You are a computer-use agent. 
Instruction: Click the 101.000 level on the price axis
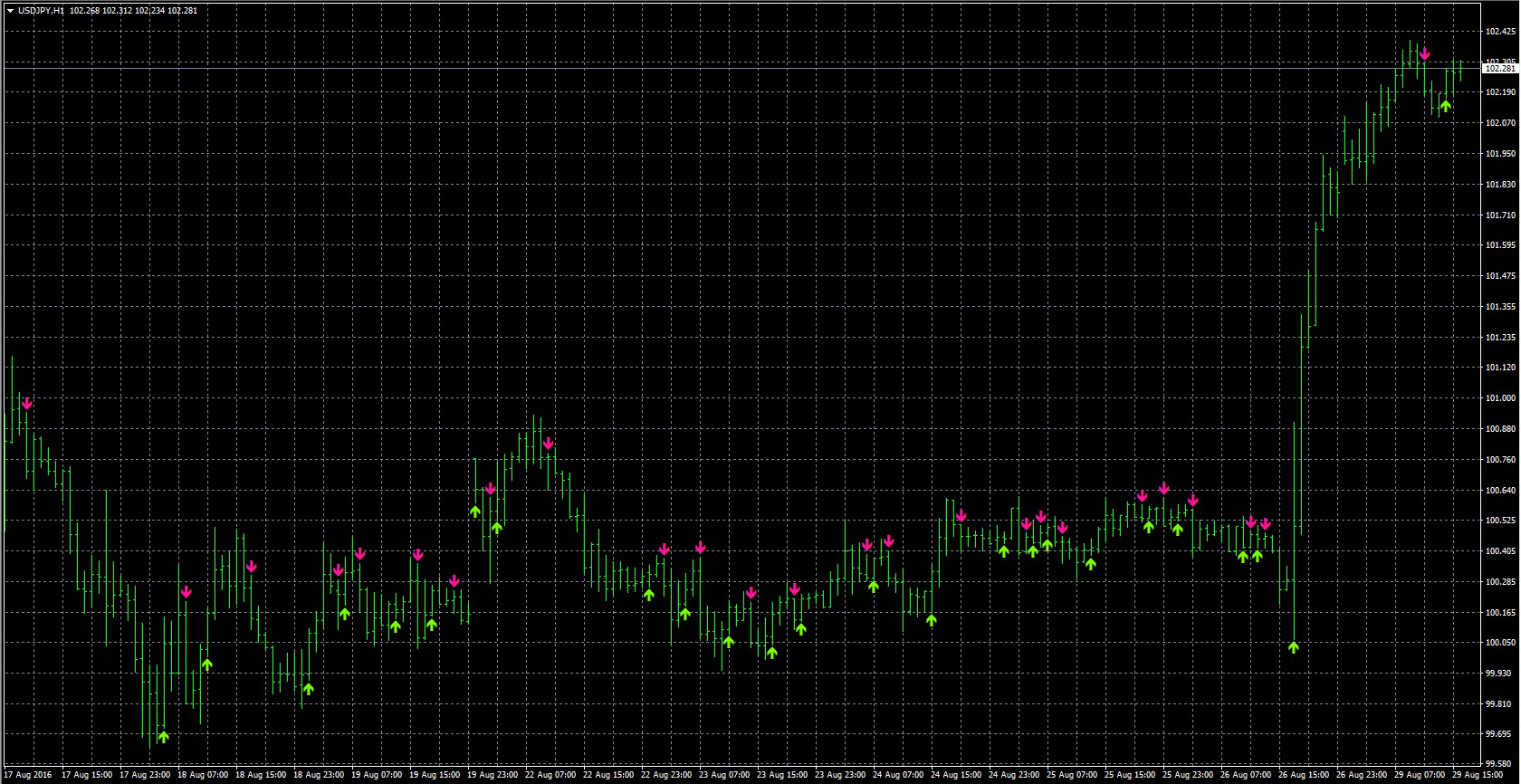pos(1499,398)
